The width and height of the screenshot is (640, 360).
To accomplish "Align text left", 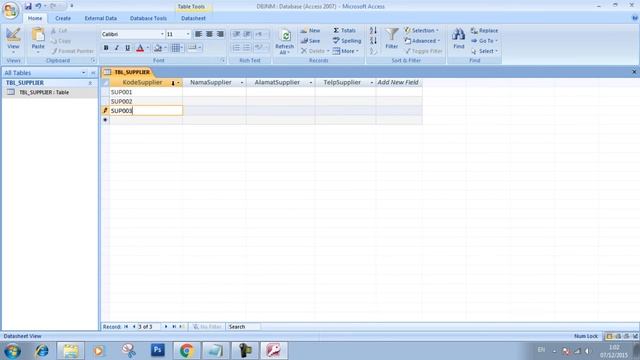I will pyautogui.click(x=198, y=34).
